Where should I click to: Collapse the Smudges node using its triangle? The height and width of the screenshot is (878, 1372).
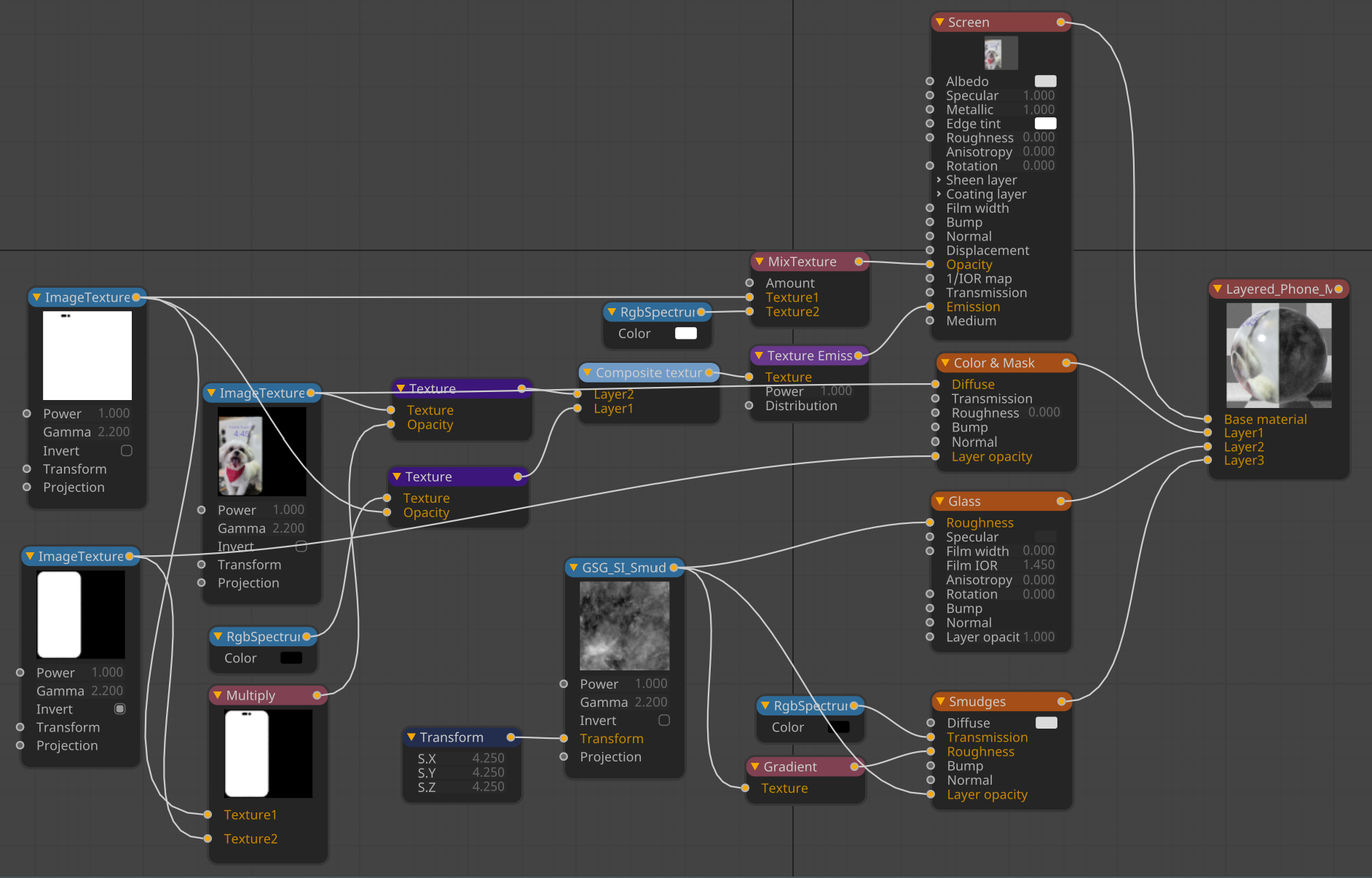coord(940,702)
